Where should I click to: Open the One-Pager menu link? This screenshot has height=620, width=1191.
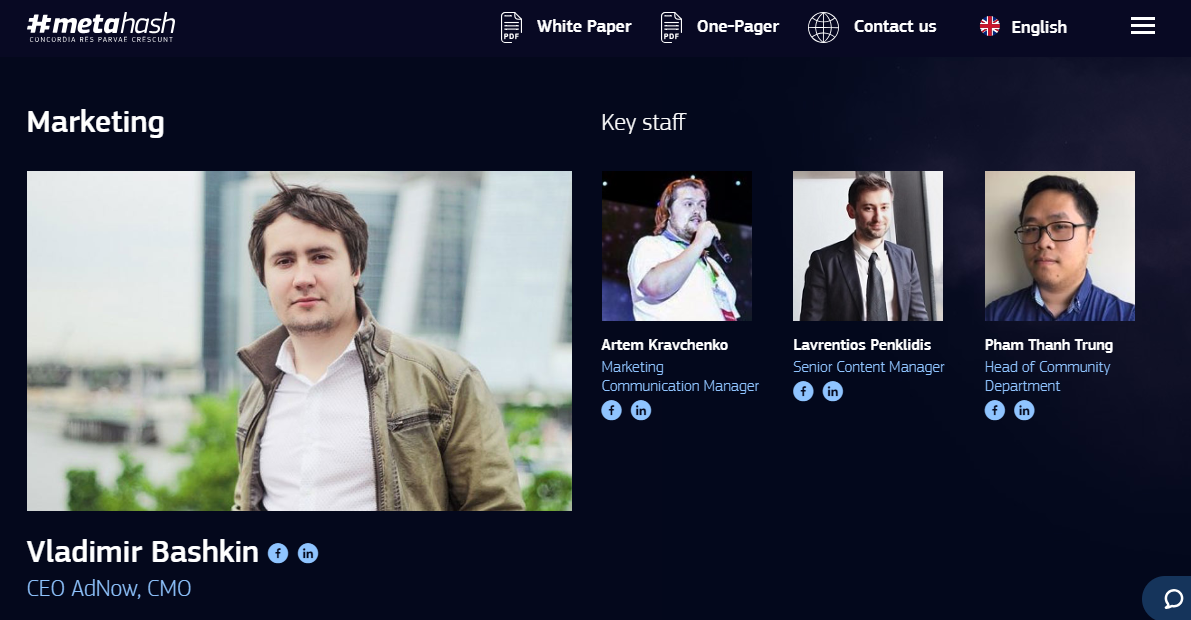click(738, 27)
